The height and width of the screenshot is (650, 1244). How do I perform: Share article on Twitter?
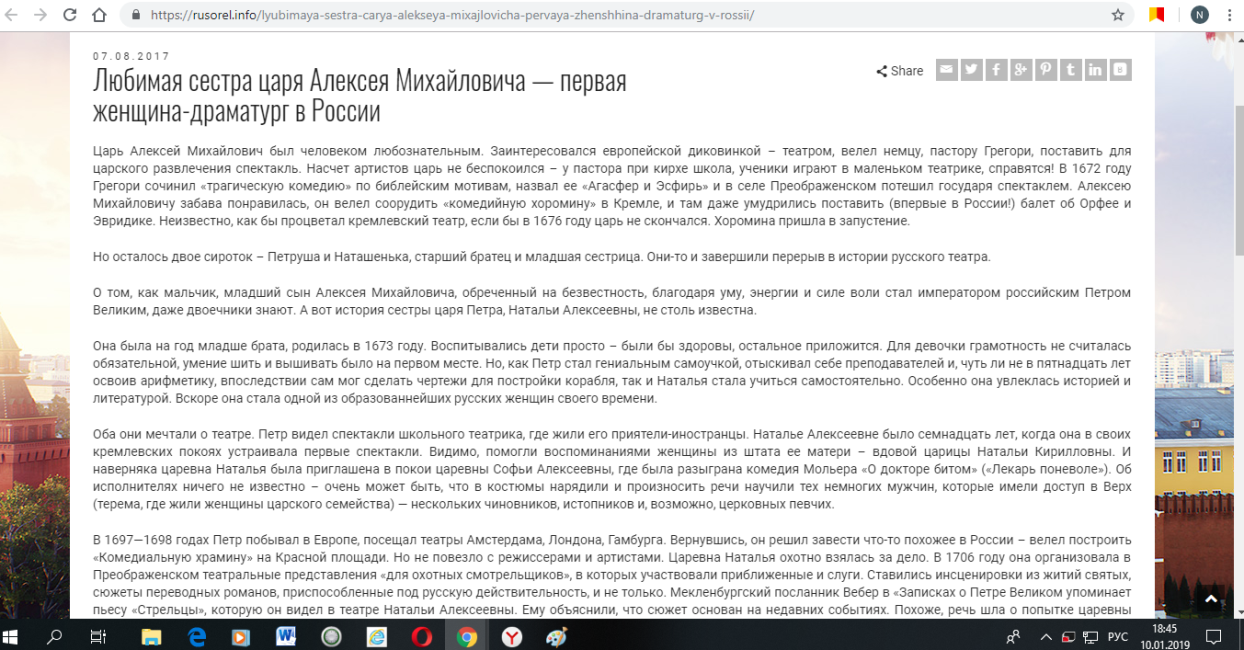click(x=971, y=70)
